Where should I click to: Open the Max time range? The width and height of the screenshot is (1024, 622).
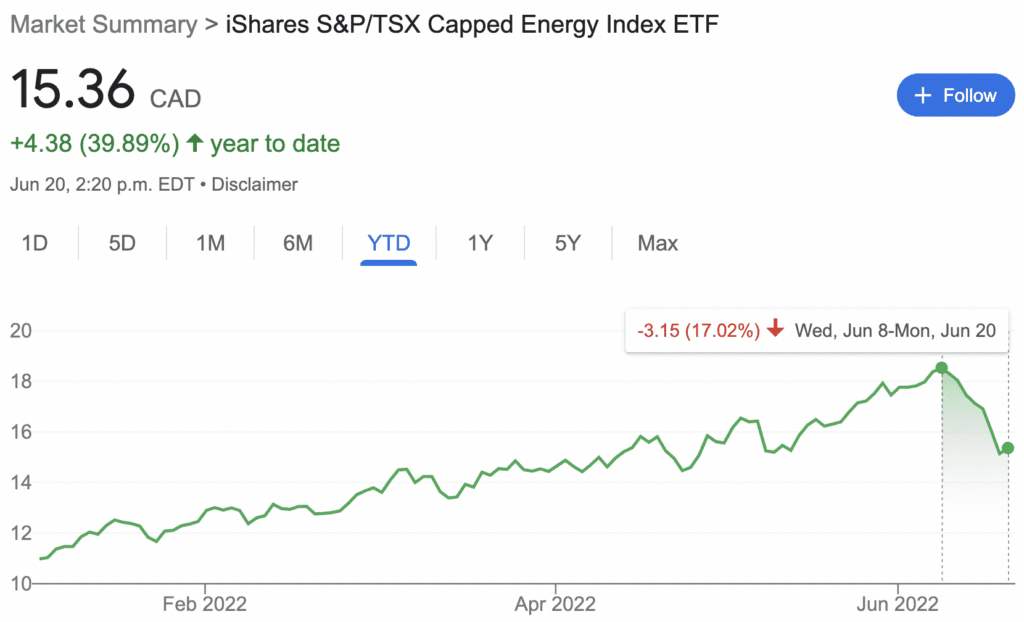coord(658,243)
